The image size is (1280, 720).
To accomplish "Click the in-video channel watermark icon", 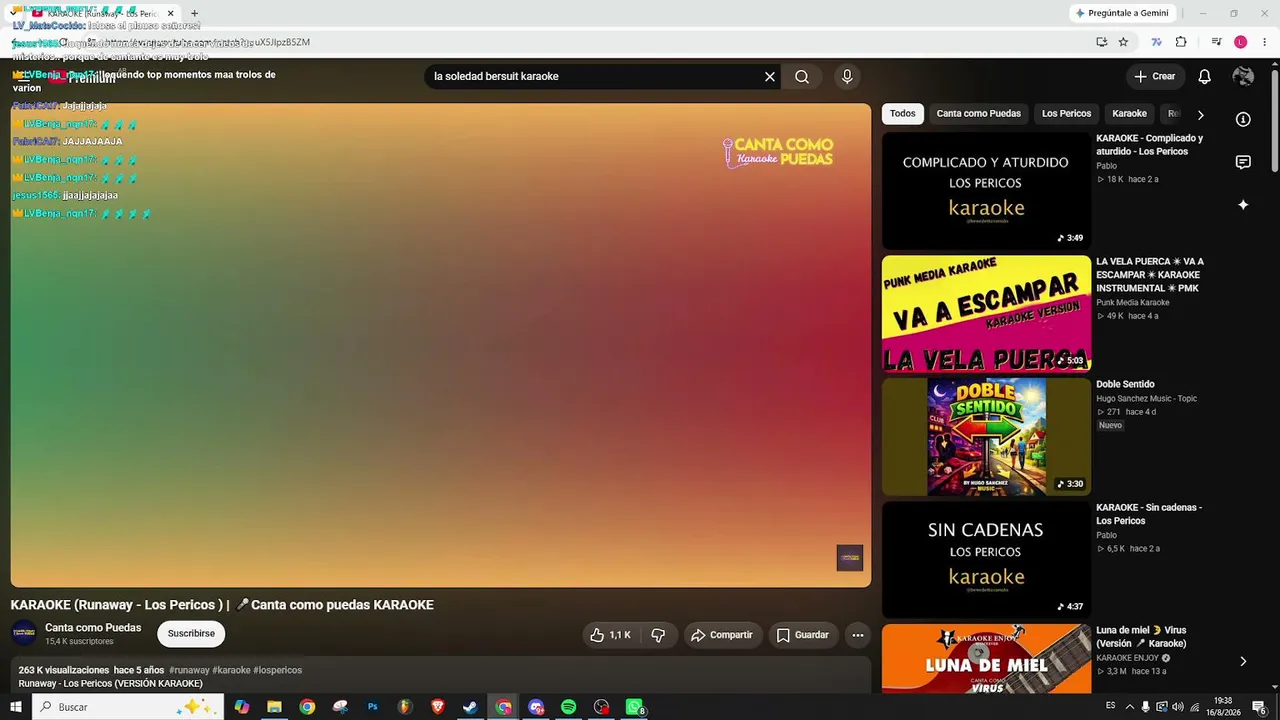I will (x=850, y=558).
